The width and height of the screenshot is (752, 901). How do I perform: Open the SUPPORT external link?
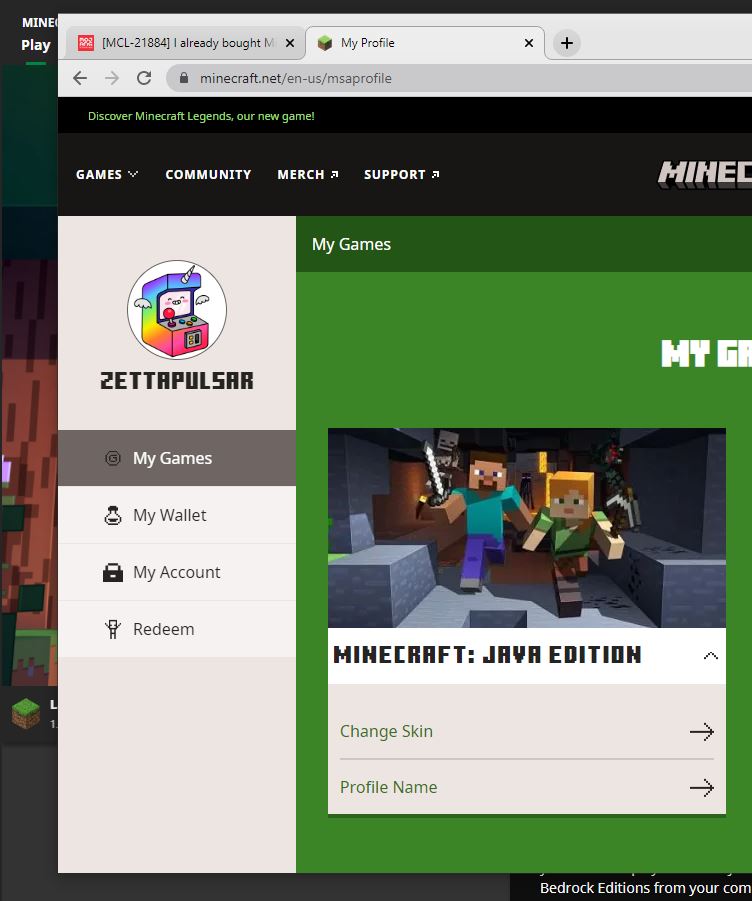coord(402,174)
